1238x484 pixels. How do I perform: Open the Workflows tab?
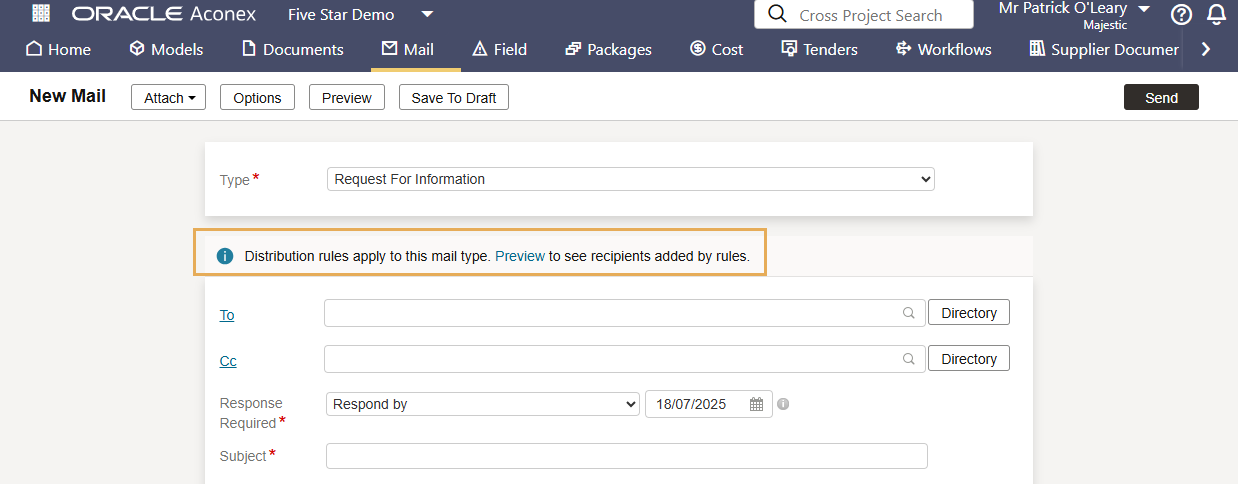pyautogui.click(x=943, y=49)
